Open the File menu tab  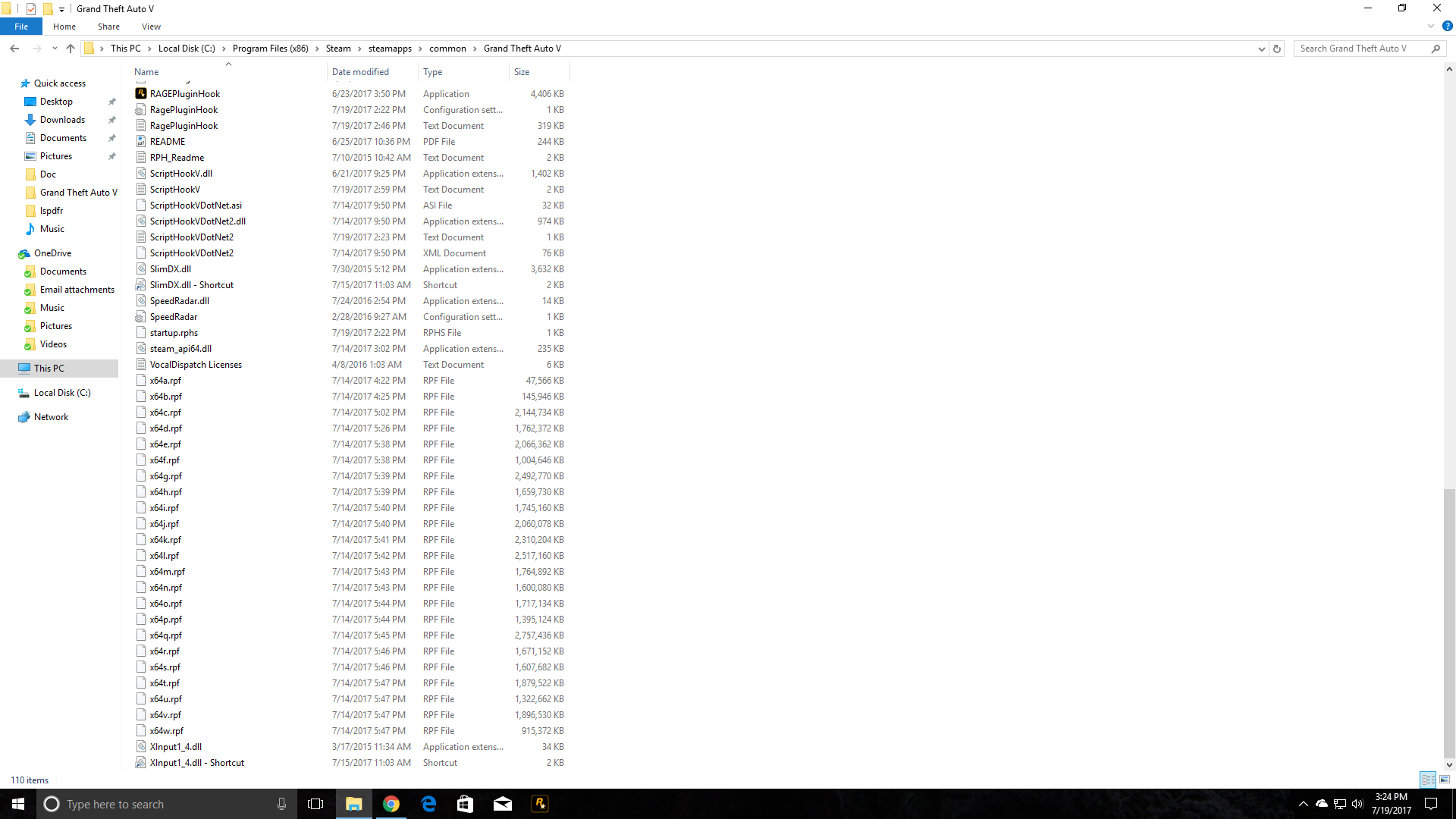(21, 27)
